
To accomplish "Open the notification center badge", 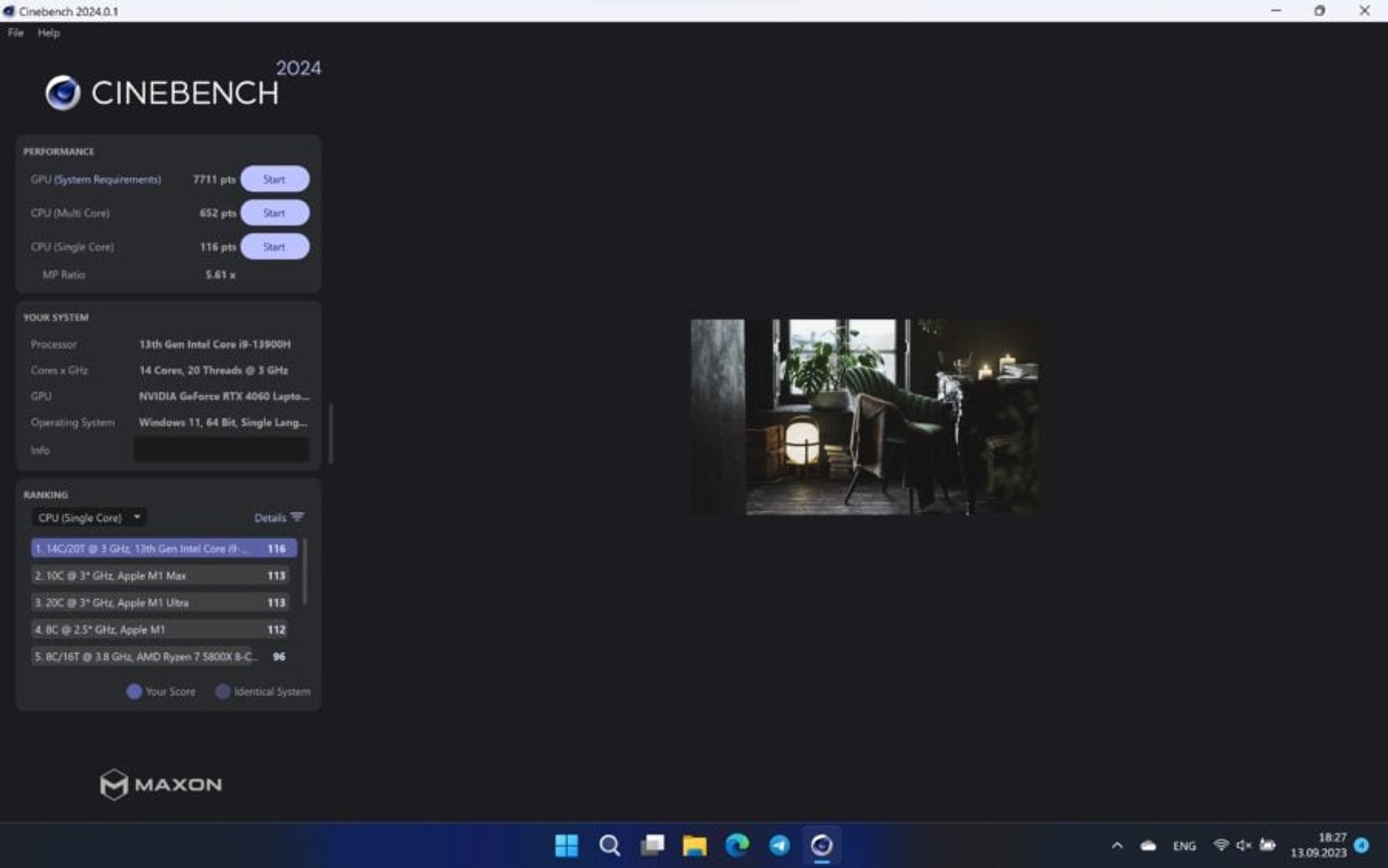I will tap(1362, 845).
